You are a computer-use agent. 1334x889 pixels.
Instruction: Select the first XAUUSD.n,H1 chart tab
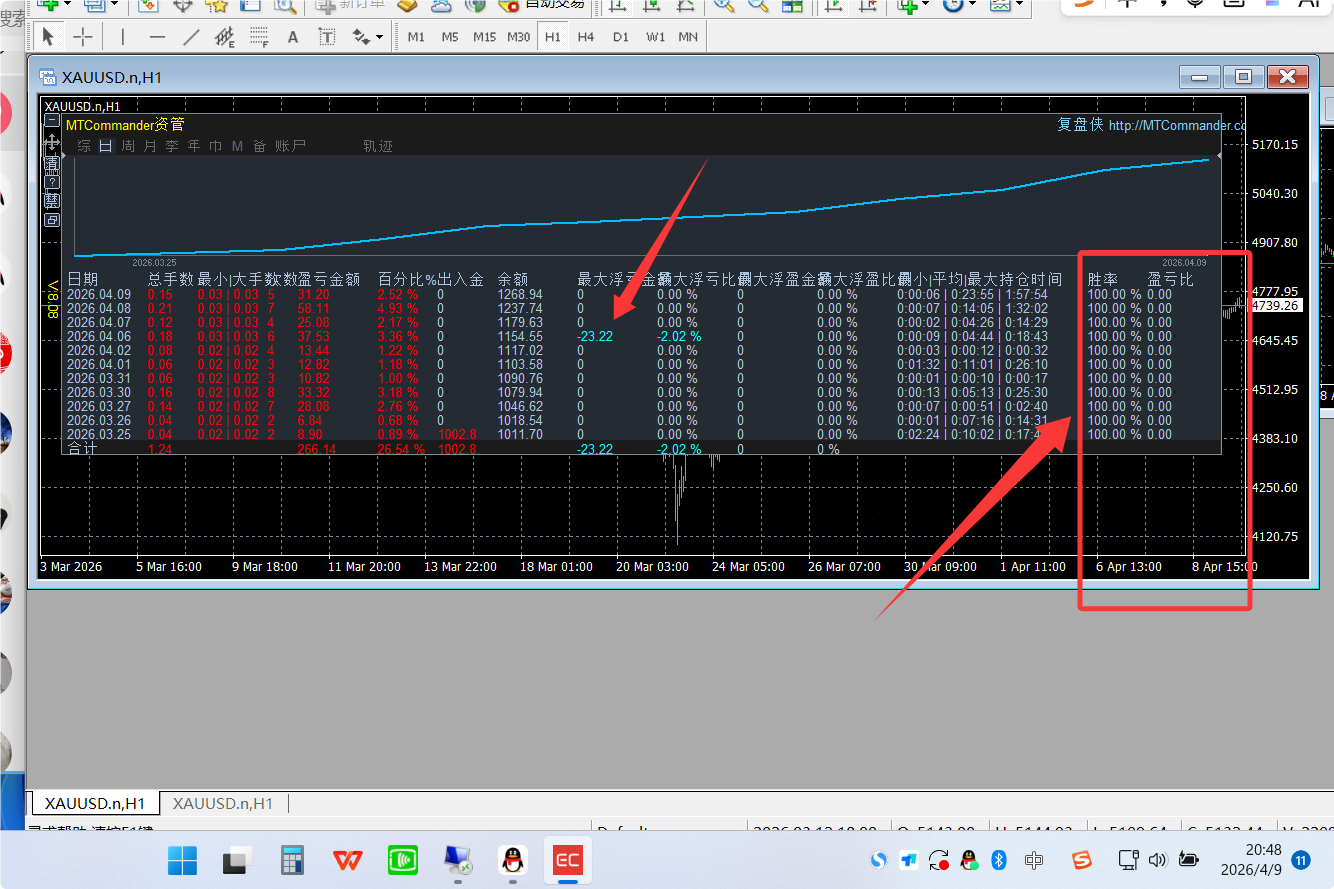click(x=95, y=803)
